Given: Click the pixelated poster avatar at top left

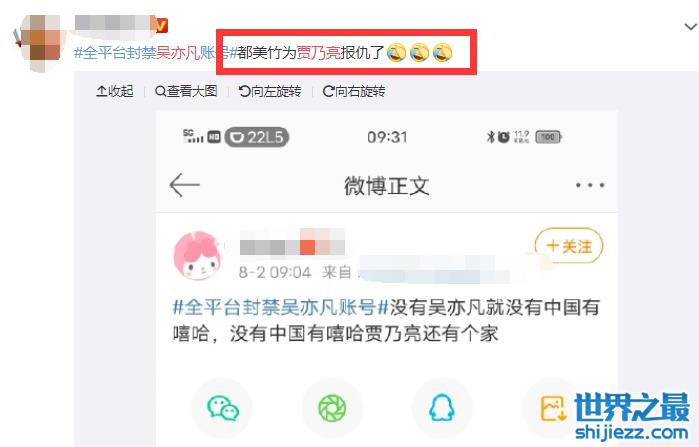Looking at the screenshot, I should [39, 42].
